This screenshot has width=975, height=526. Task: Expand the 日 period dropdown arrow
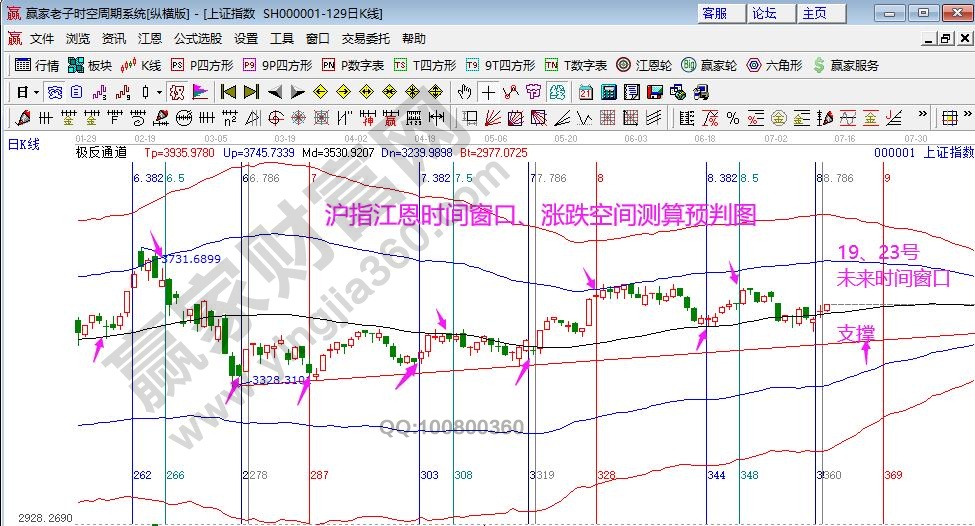pyautogui.click(x=36, y=92)
